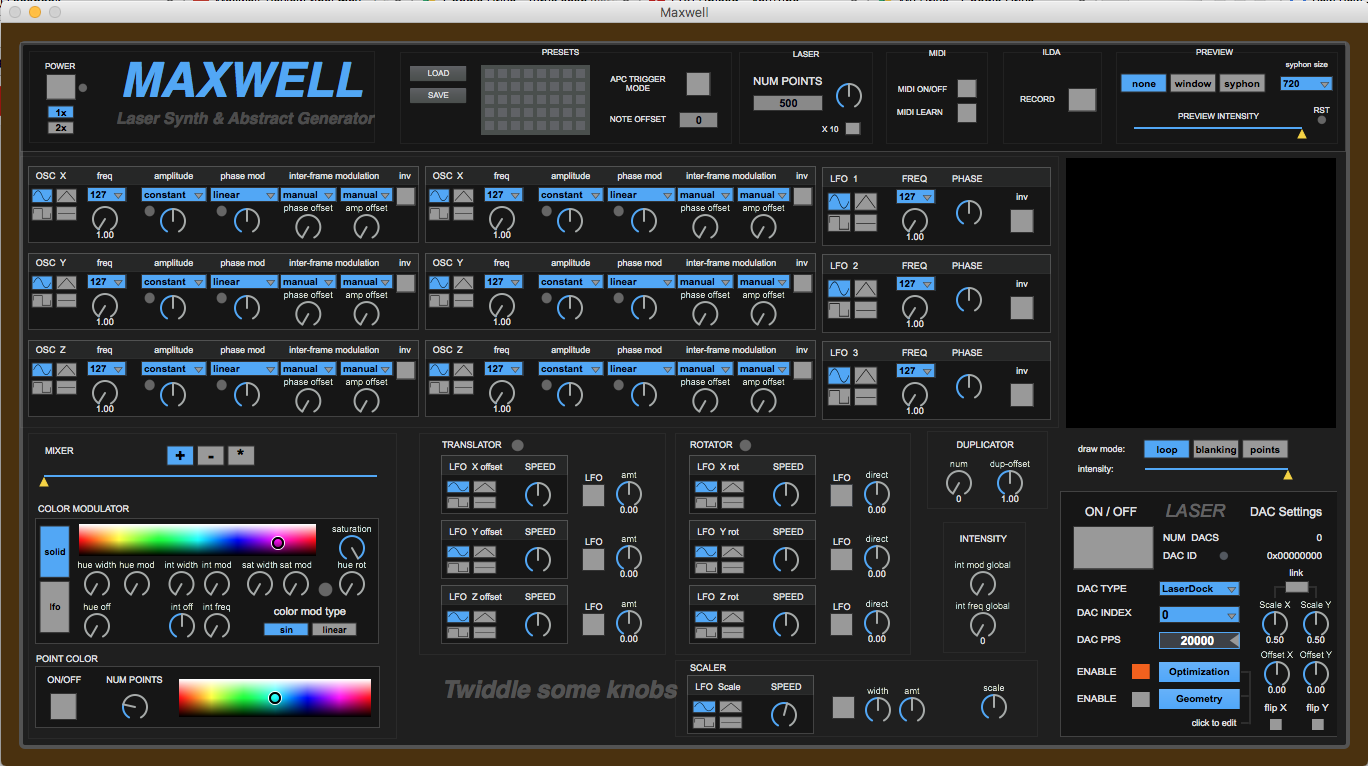
Task: Open the LFO 3 FREQ 127 dropdown
Action: 915,371
